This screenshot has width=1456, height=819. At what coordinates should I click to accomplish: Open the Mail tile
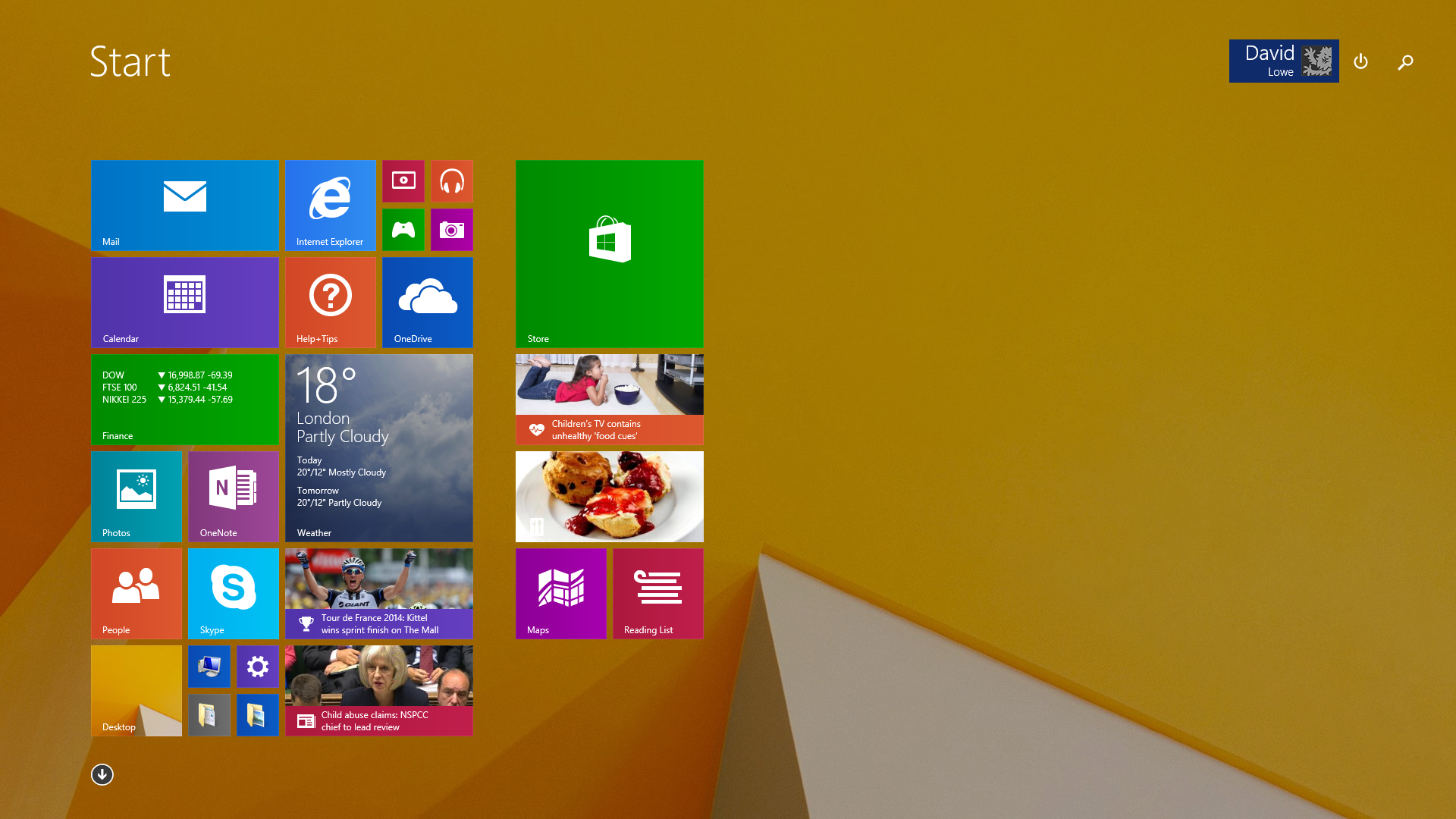pyautogui.click(x=184, y=205)
